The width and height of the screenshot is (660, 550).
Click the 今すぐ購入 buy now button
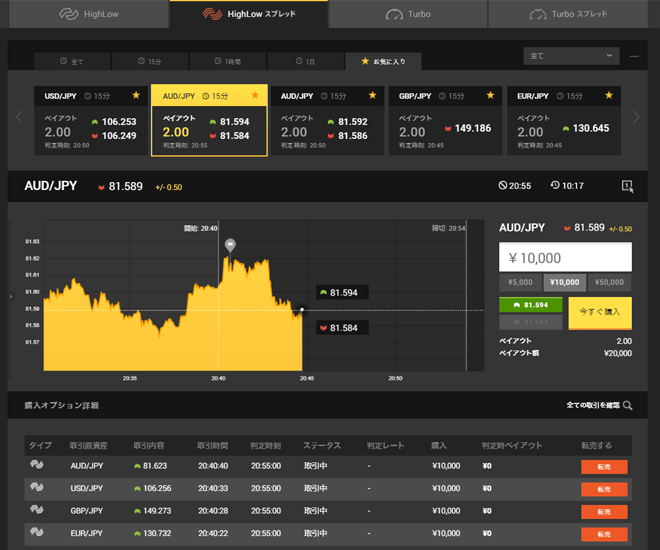coord(600,313)
